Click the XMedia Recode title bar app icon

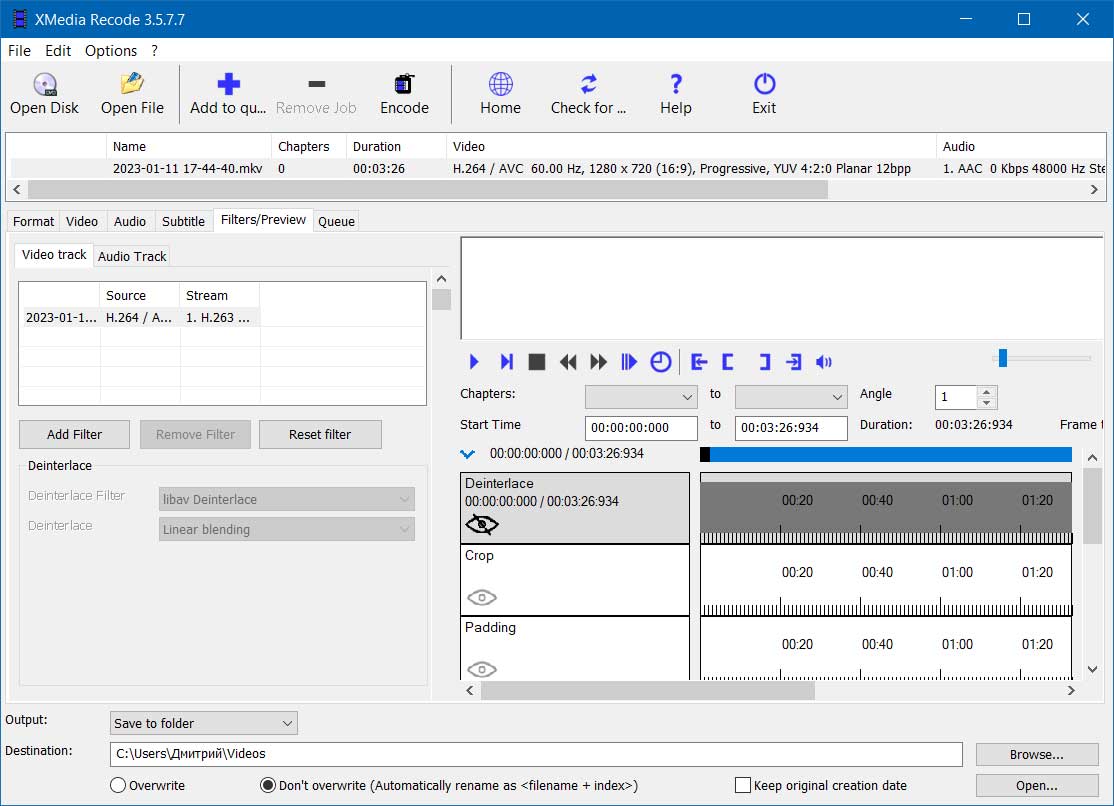tap(19, 19)
